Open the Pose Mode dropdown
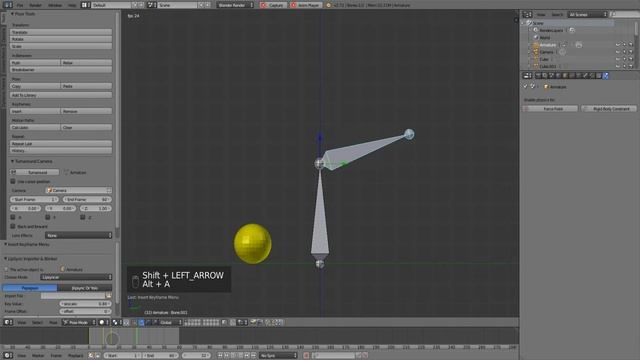This screenshot has height=360, width=640. click(79, 322)
